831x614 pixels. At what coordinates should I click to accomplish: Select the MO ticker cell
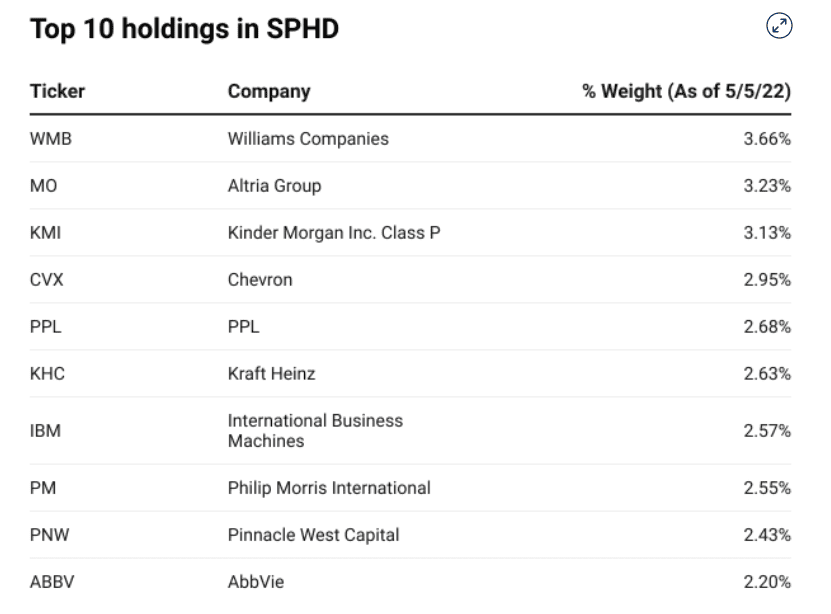click(x=43, y=186)
